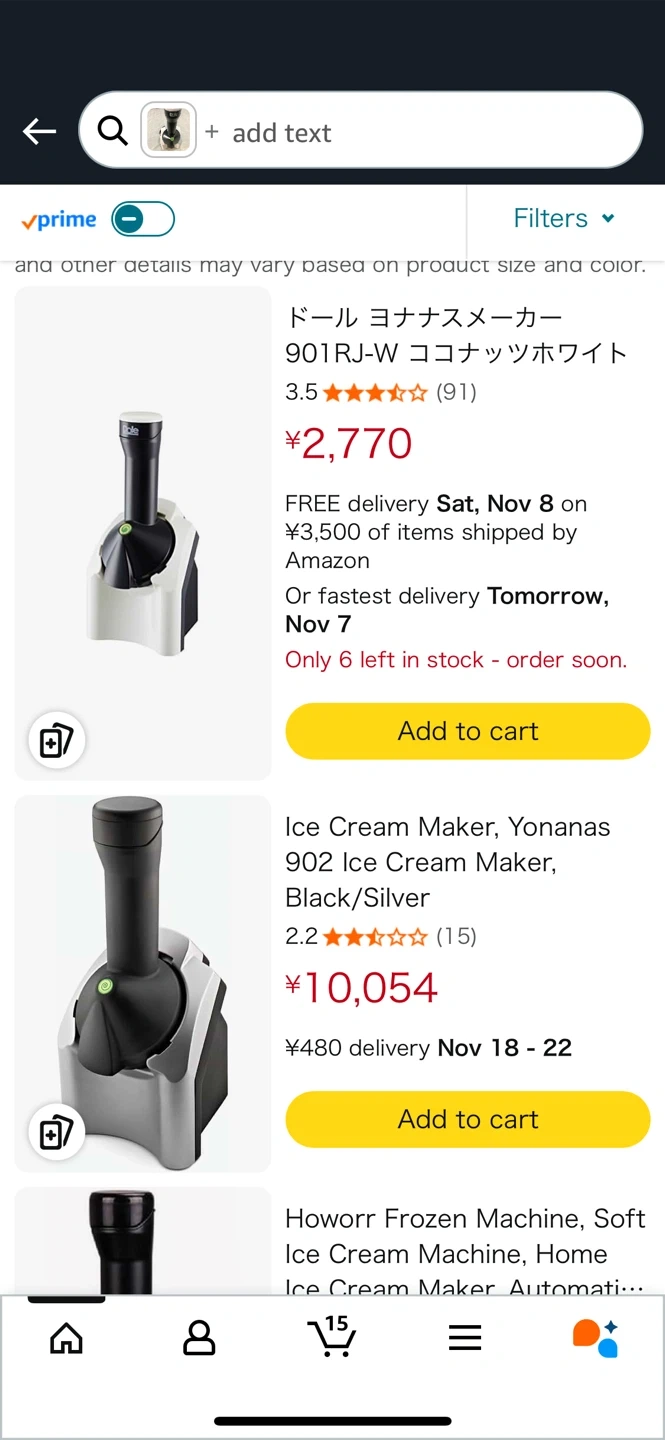Image resolution: width=665 pixels, height=1440 pixels.
Task: Open the Yonanas 902 Black/Silver product title
Action: [447, 861]
